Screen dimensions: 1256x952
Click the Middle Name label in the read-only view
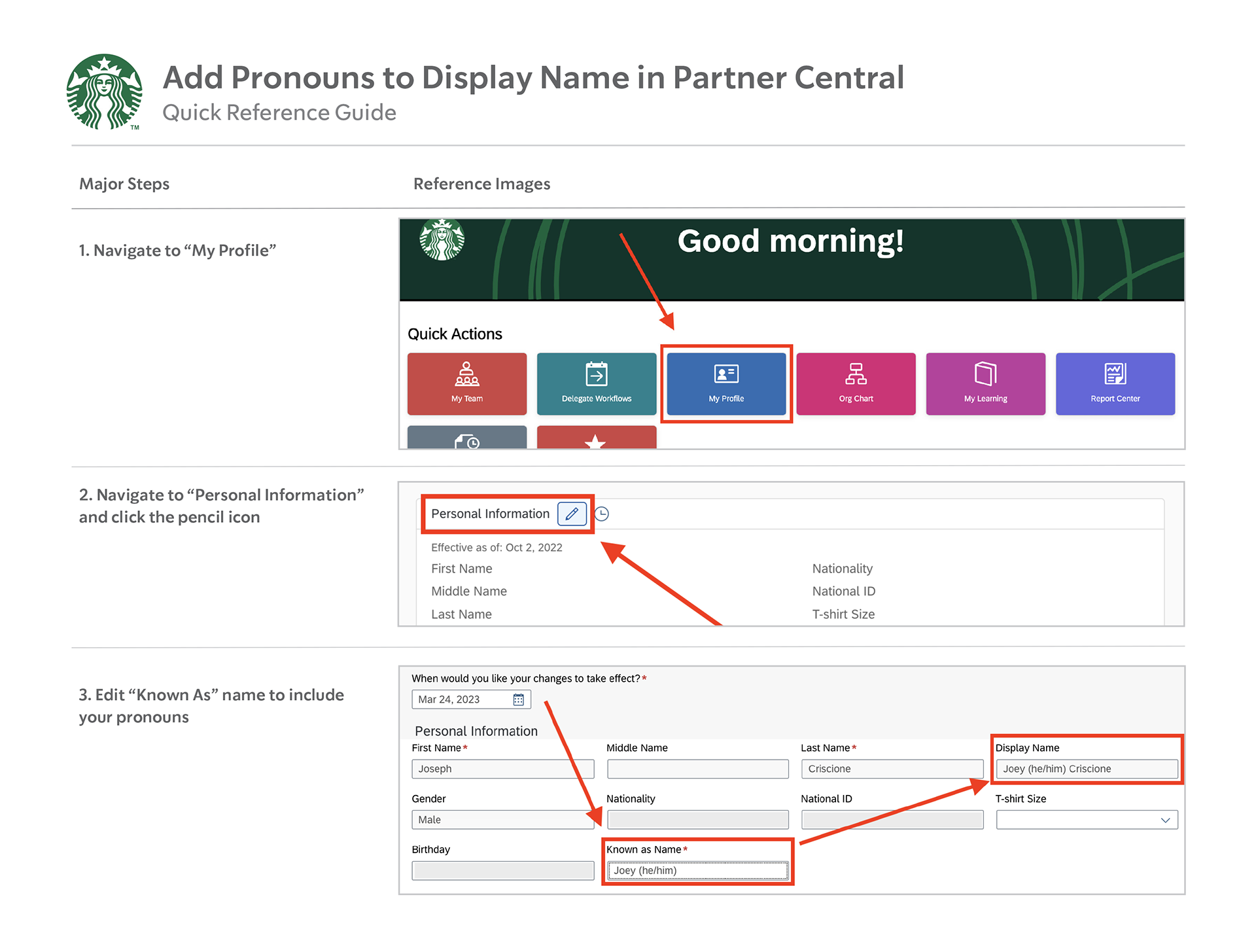click(468, 591)
